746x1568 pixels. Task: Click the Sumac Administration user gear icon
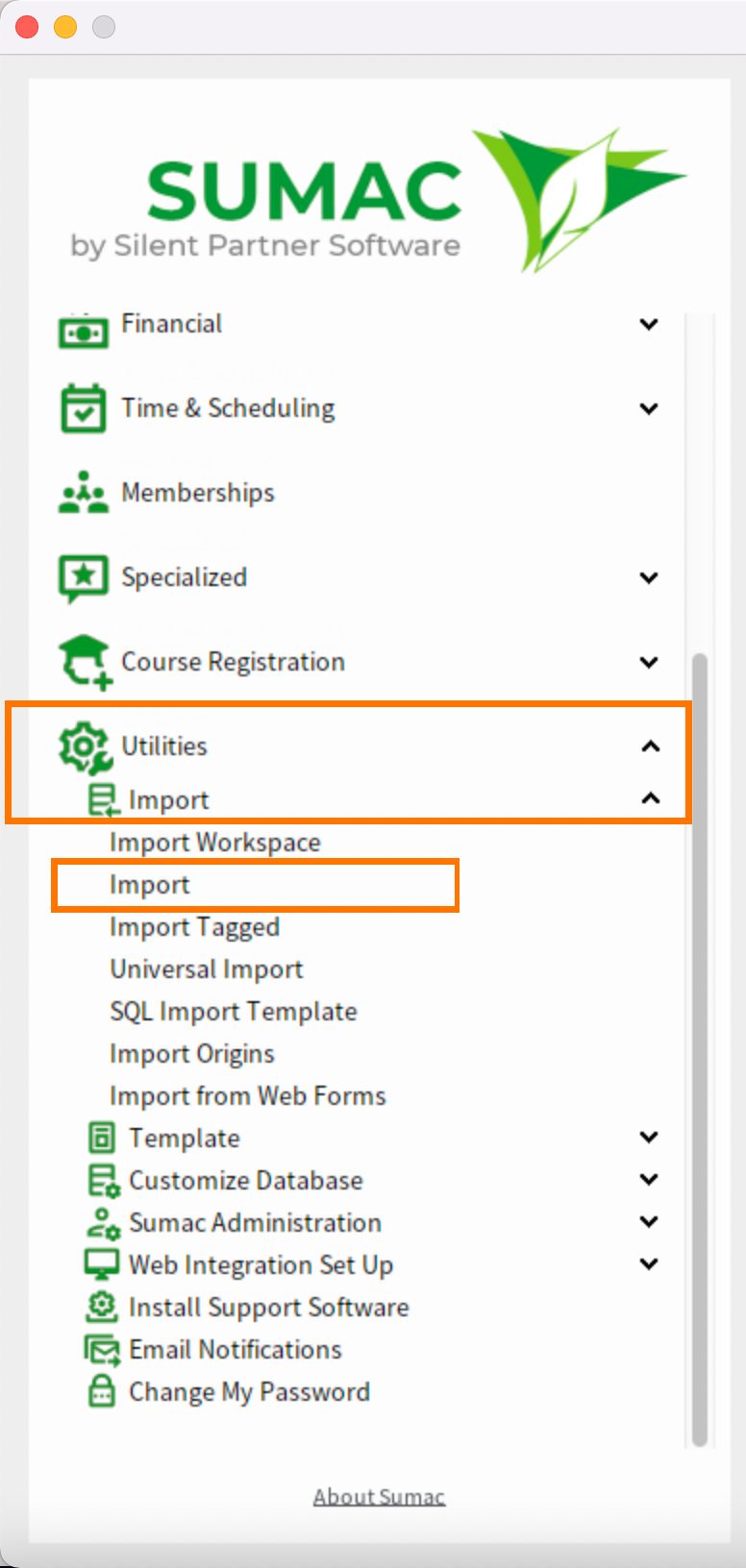(x=103, y=1223)
